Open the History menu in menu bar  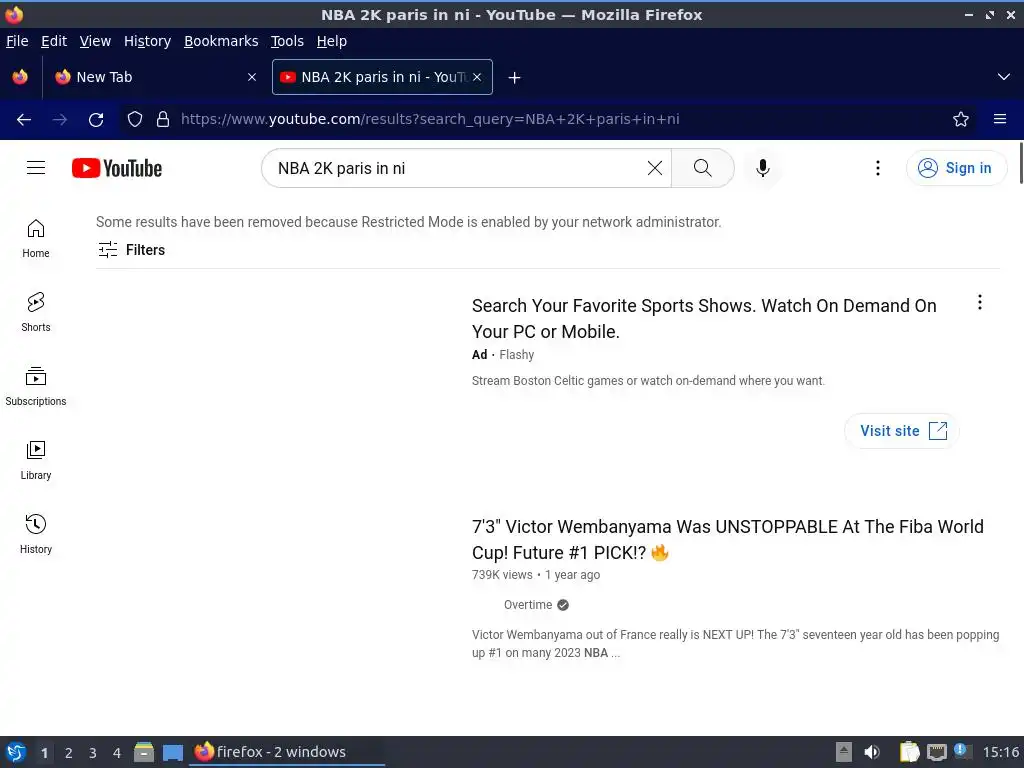point(148,41)
